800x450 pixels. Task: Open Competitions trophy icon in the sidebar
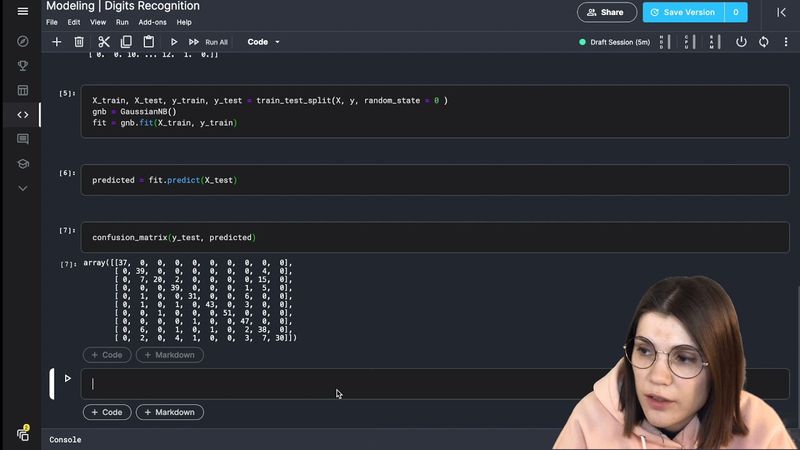pyautogui.click(x=22, y=66)
